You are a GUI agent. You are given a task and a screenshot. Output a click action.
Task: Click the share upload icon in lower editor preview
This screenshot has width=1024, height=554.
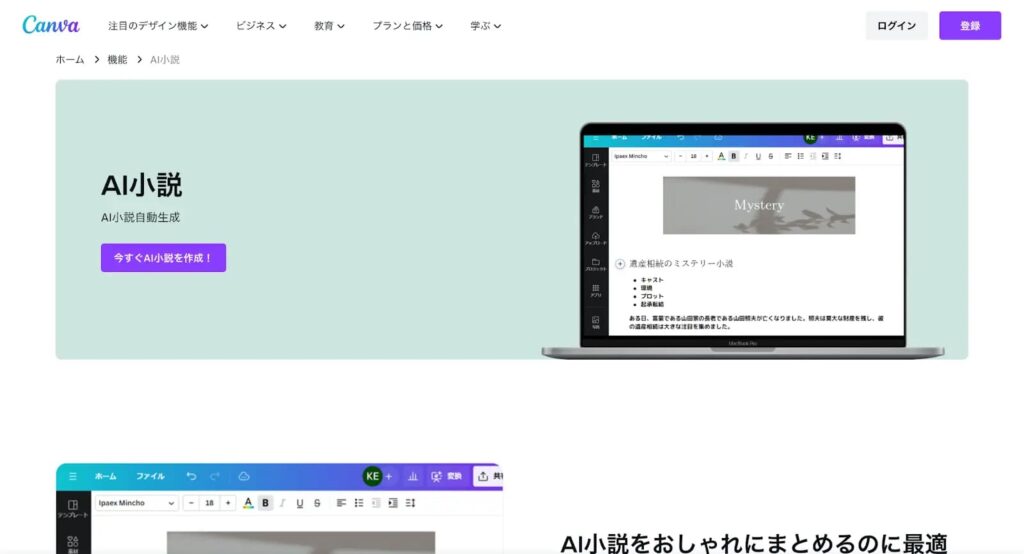point(483,476)
